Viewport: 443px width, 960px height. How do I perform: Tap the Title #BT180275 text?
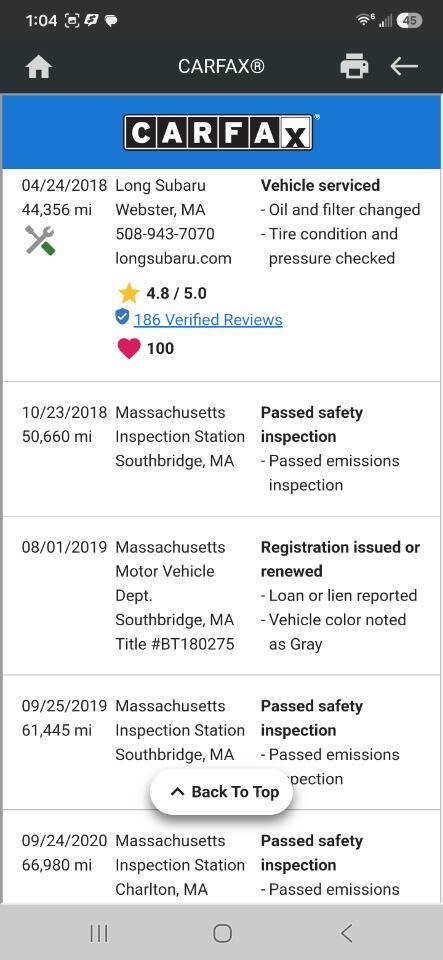click(x=174, y=644)
